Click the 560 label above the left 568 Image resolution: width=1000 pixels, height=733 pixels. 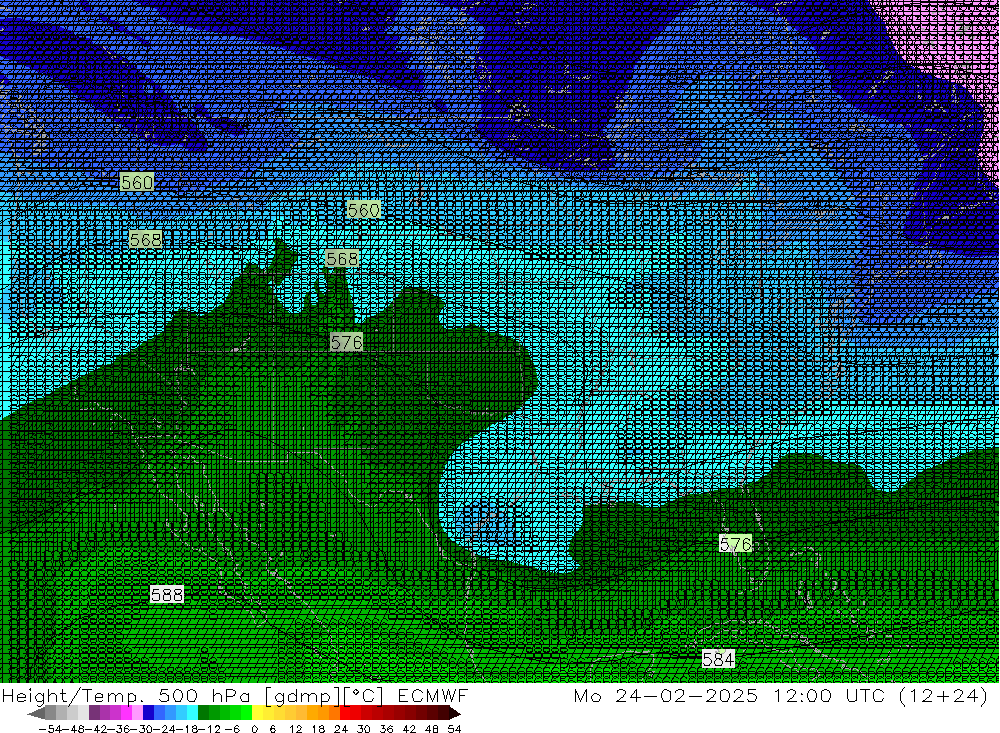click(137, 182)
